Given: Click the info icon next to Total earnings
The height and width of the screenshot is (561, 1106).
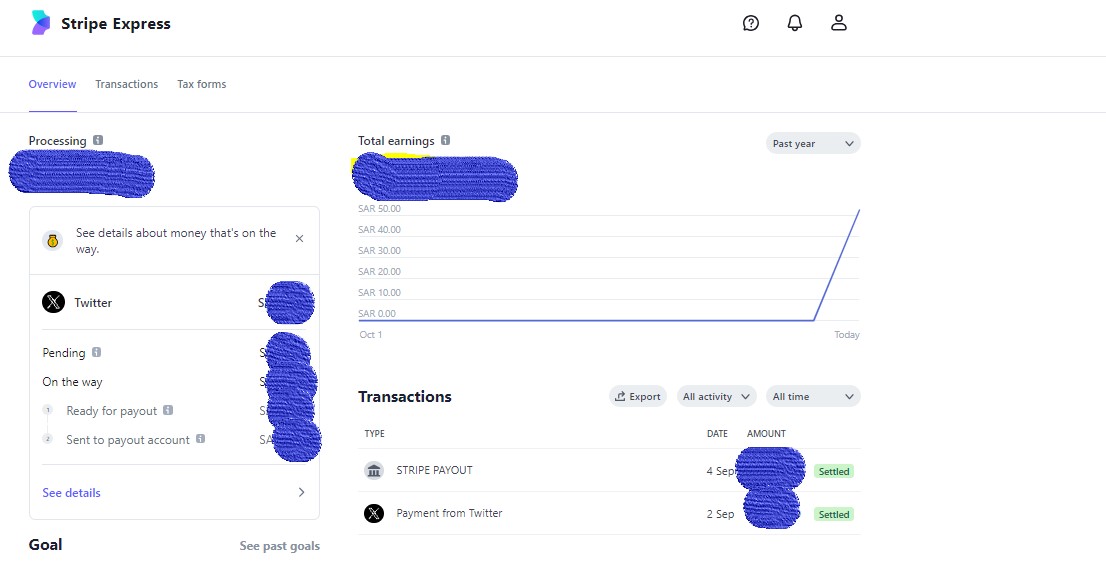Looking at the screenshot, I should click(x=446, y=140).
